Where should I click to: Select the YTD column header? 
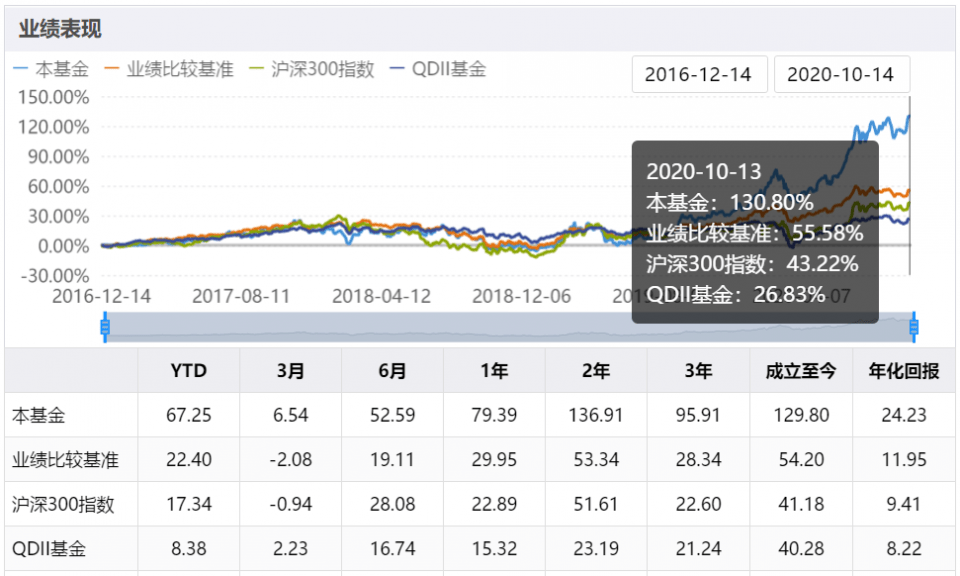[188, 371]
